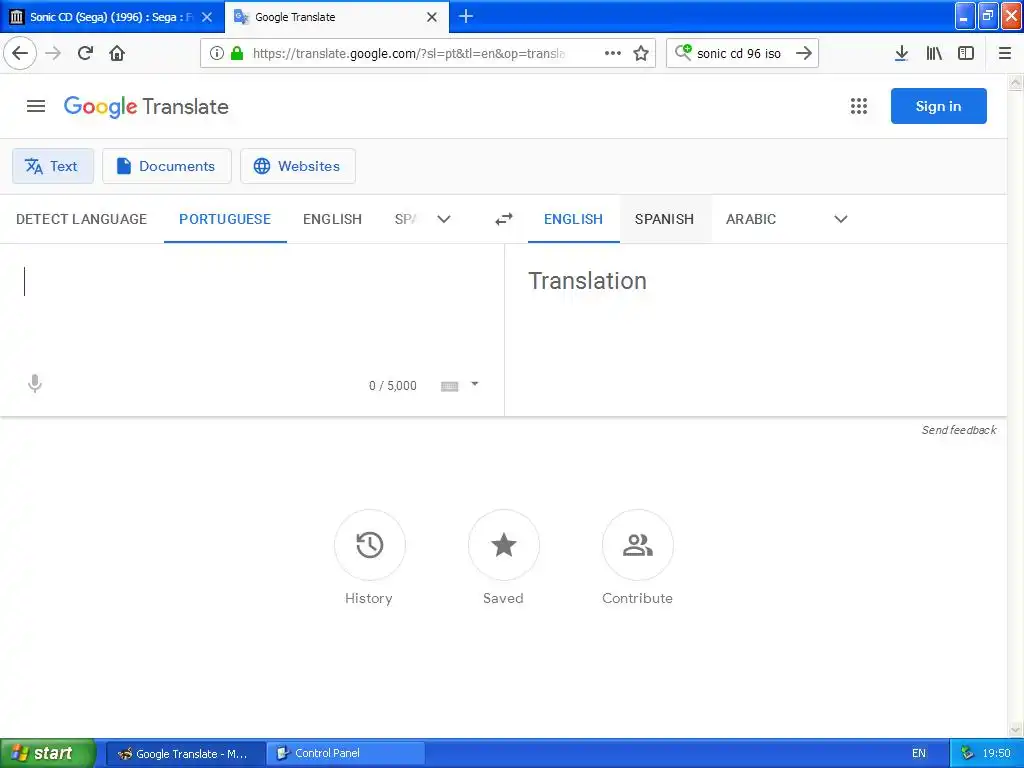Screen dimensions: 1024x768
Task: Open the Firefox downloads panel
Action: 901,53
